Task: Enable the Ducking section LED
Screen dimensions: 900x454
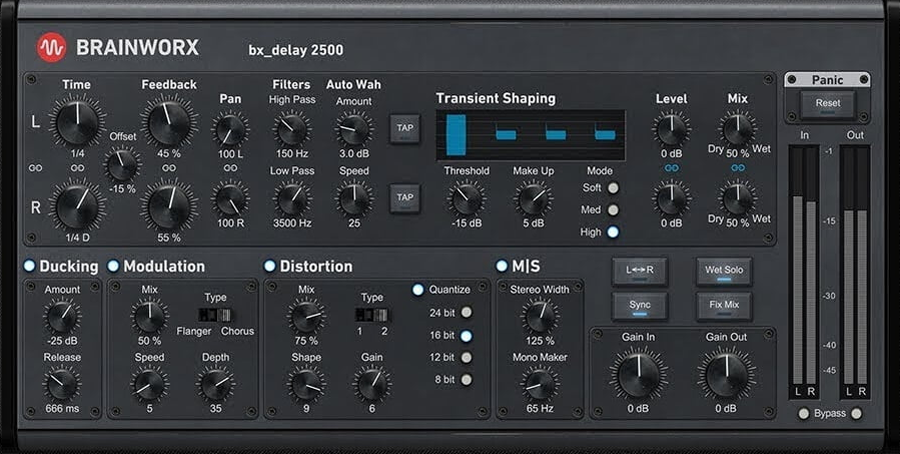Action: 29,266
